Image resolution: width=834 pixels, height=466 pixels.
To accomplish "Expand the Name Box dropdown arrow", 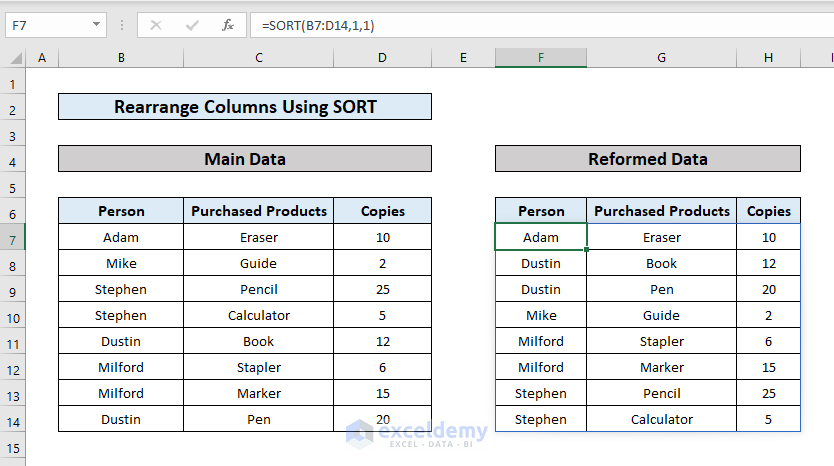I will coord(96,24).
